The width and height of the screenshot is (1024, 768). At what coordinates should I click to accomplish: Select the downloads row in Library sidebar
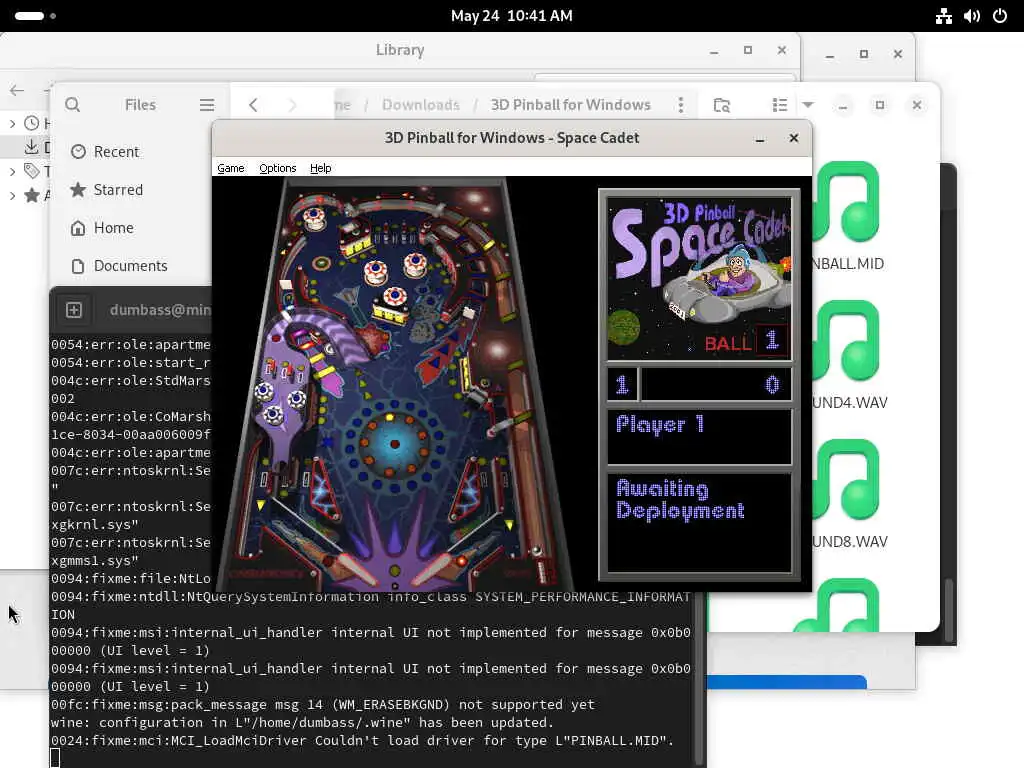click(25, 147)
